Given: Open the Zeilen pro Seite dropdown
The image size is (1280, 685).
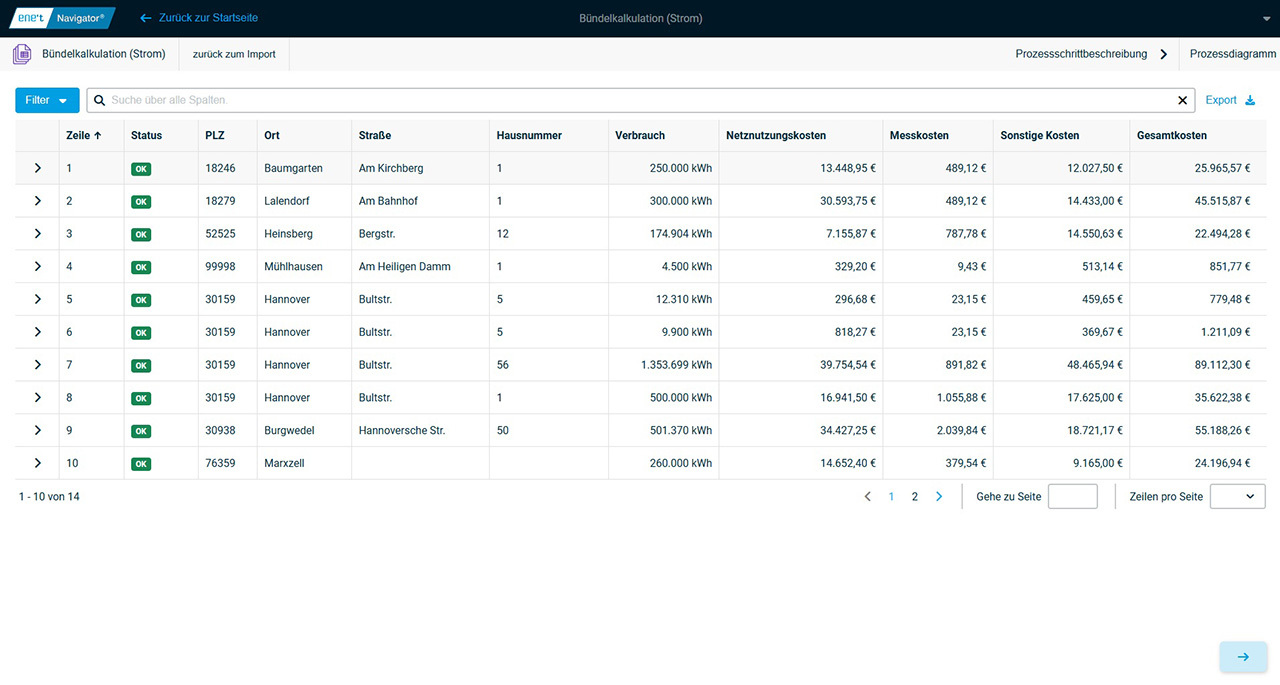Looking at the screenshot, I should (1237, 496).
